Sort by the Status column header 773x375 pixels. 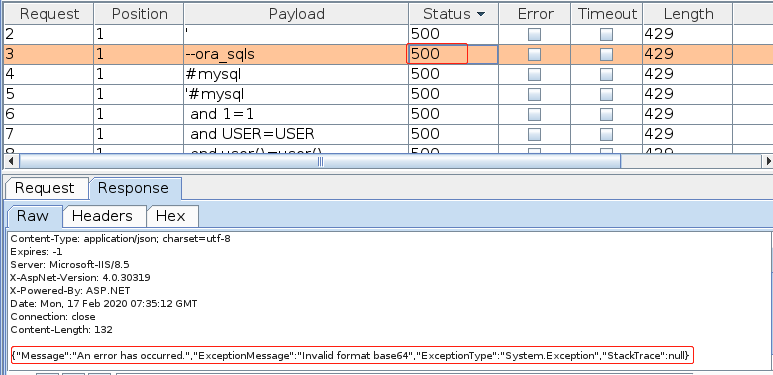point(454,14)
